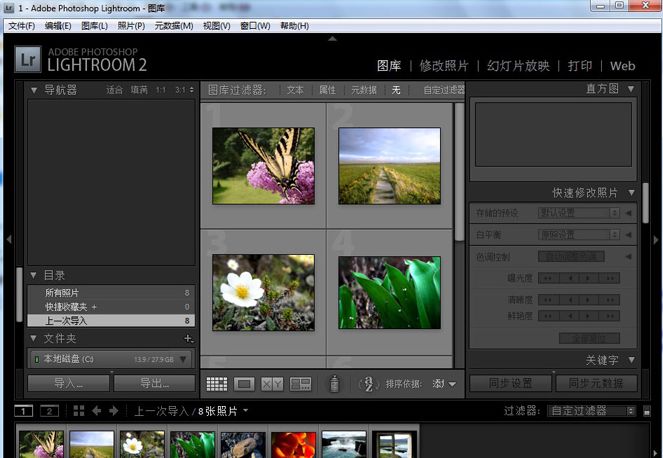Enable the 元数据 library filter

(x=364, y=90)
